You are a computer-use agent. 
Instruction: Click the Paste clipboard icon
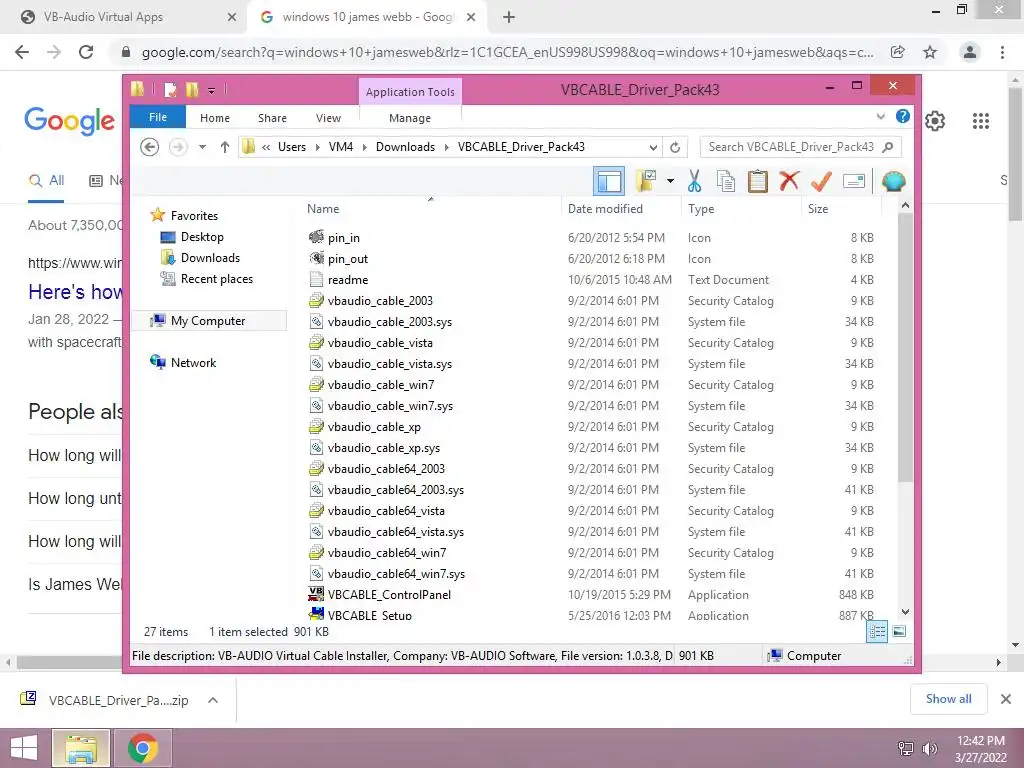[x=758, y=181]
